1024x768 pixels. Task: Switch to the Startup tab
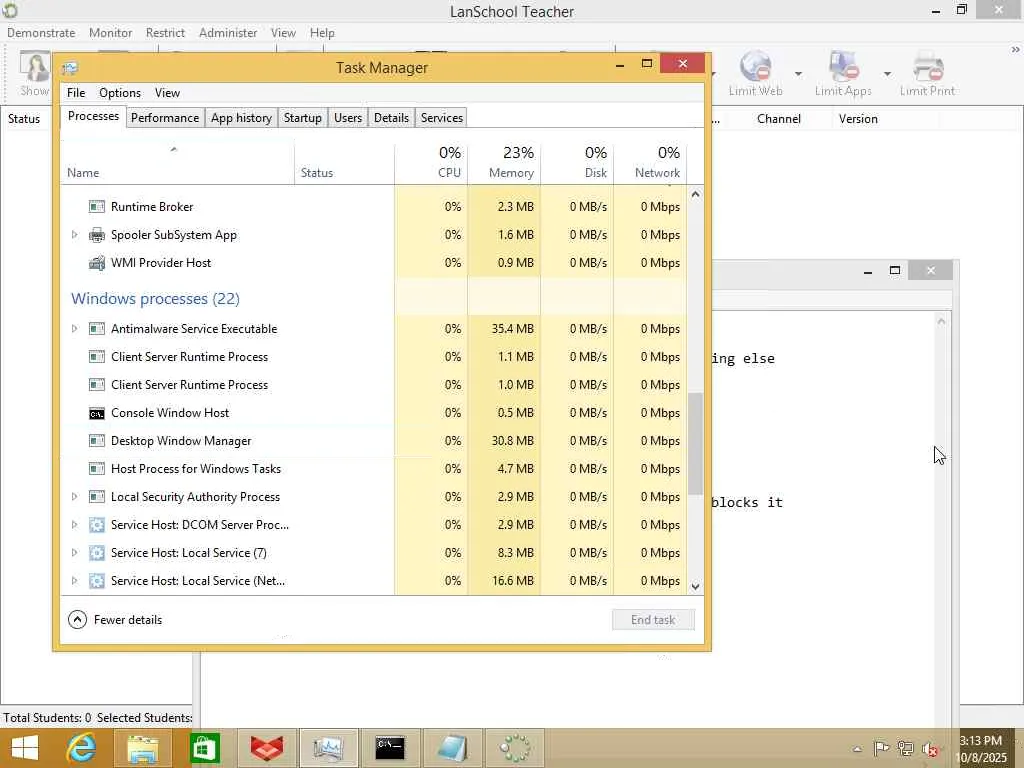pos(302,118)
